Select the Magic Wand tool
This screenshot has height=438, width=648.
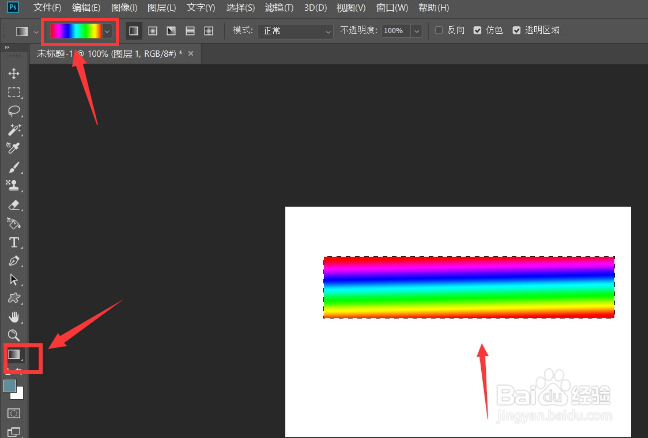[x=14, y=129]
